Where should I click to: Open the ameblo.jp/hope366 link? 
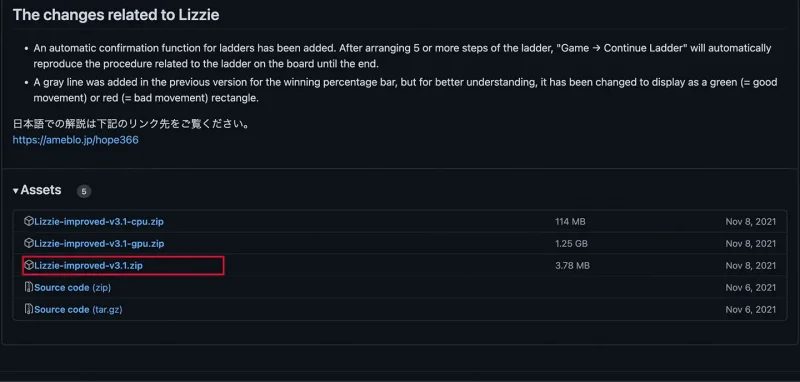point(76,140)
